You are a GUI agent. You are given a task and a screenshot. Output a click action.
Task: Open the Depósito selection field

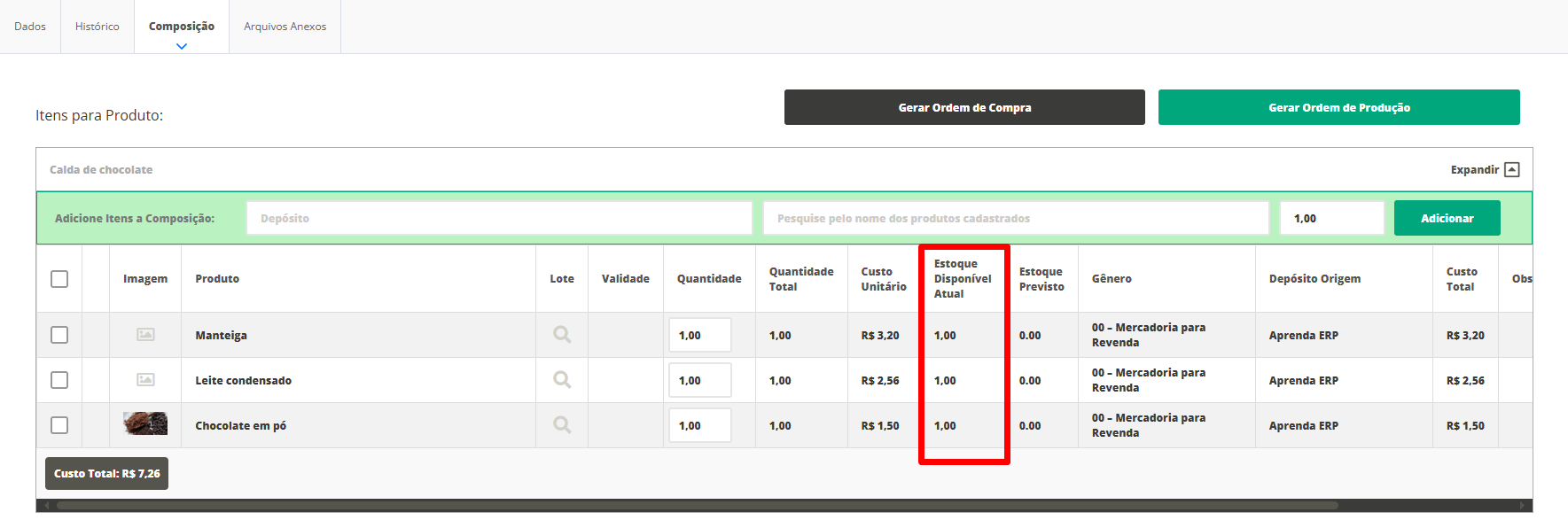(x=499, y=218)
